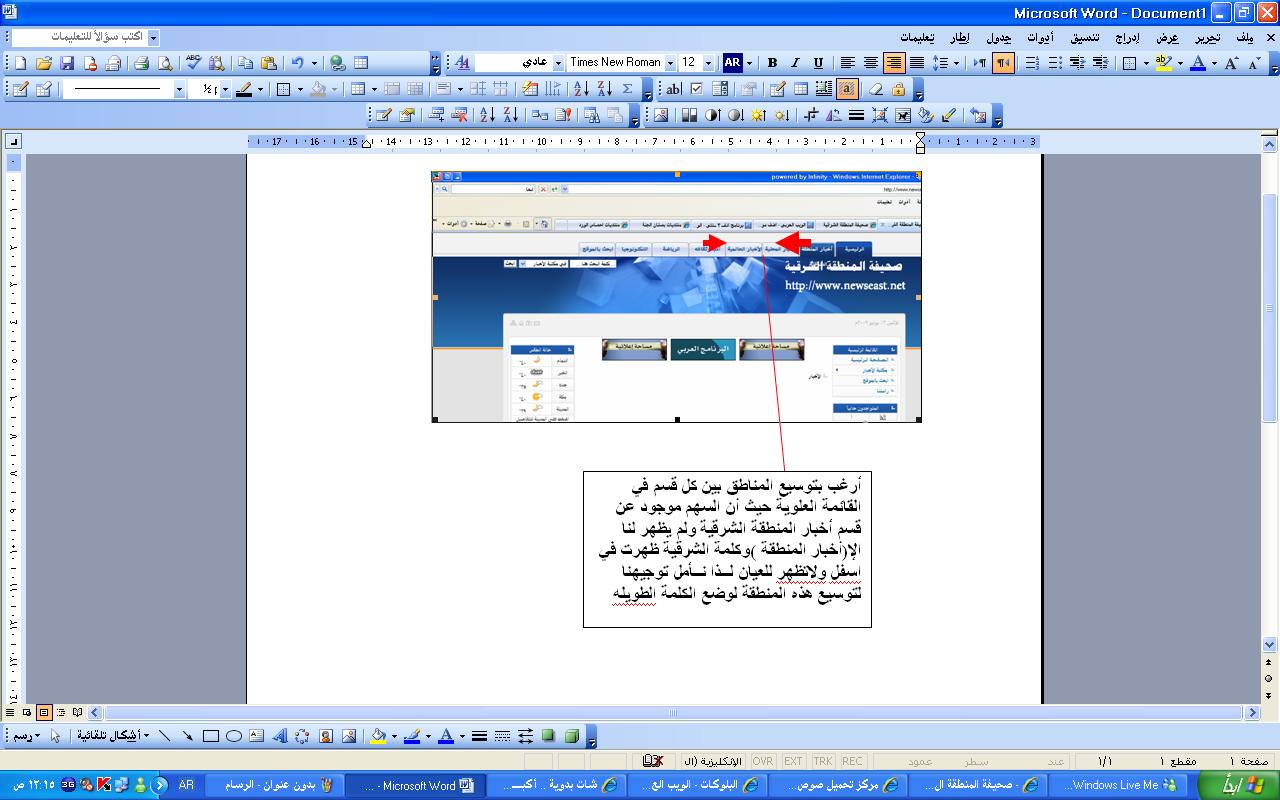Click the Crop tool in picture toolbar
1280x800 pixels.
pyautogui.click(x=810, y=115)
